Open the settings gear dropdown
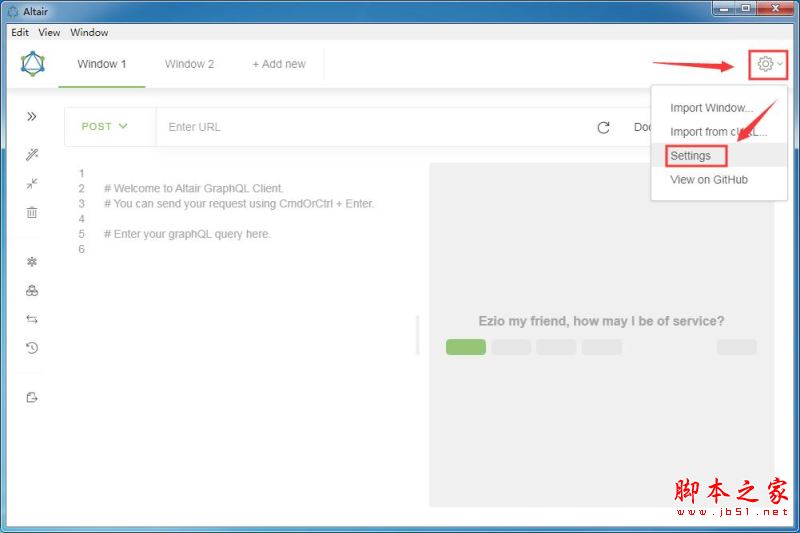The image size is (800, 533). (768, 64)
